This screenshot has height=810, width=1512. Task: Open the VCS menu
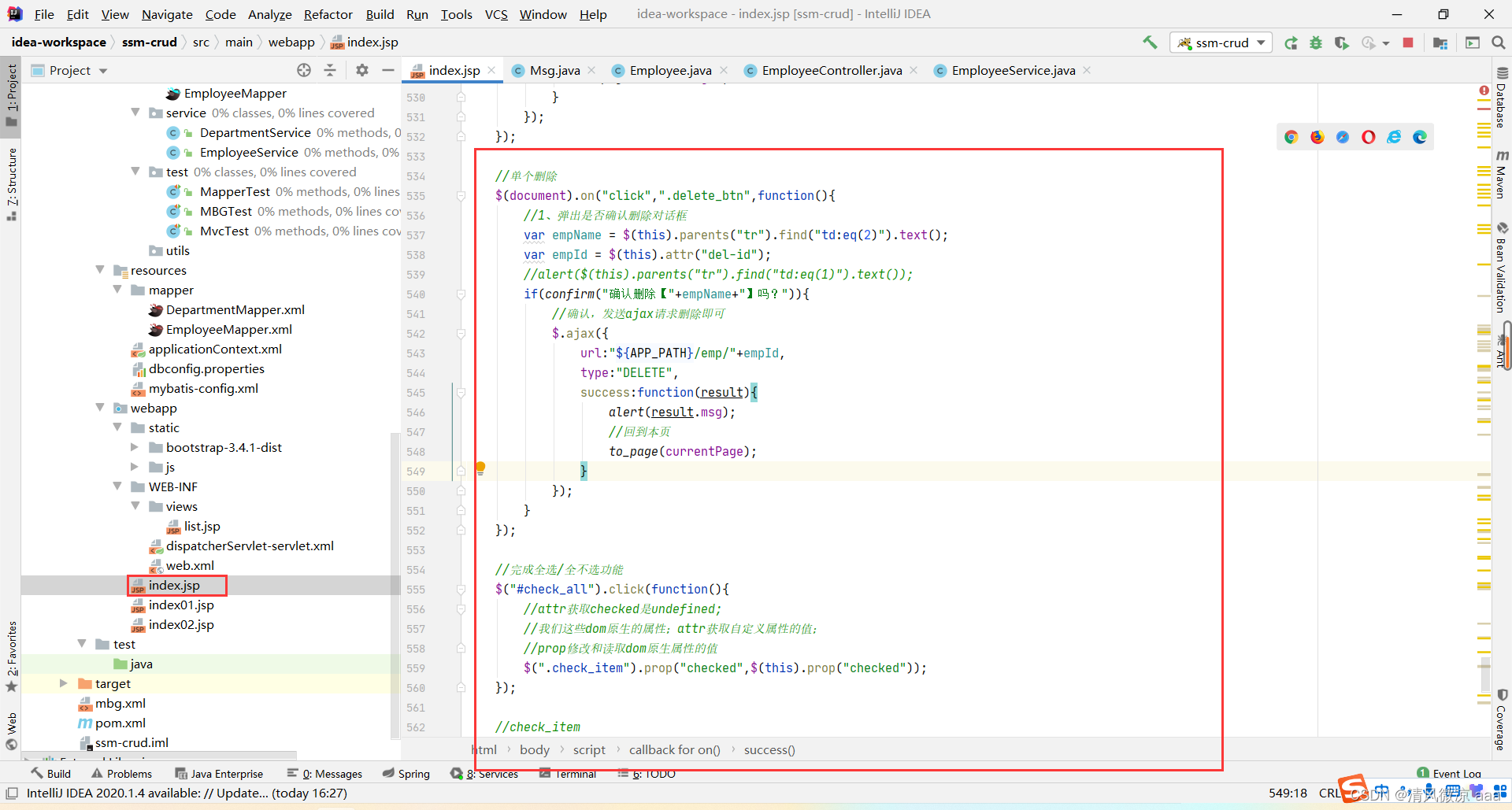[496, 14]
